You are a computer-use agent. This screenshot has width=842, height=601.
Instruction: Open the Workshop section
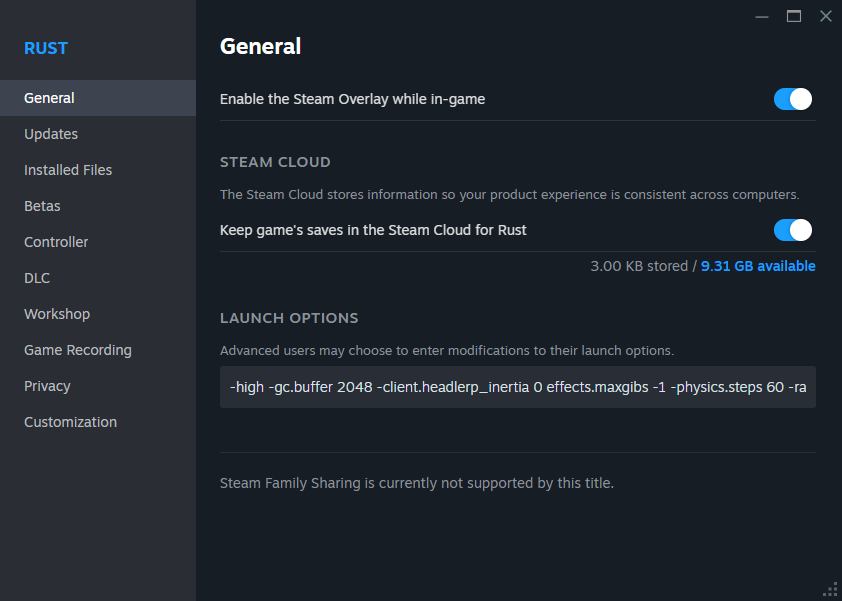coord(98,314)
